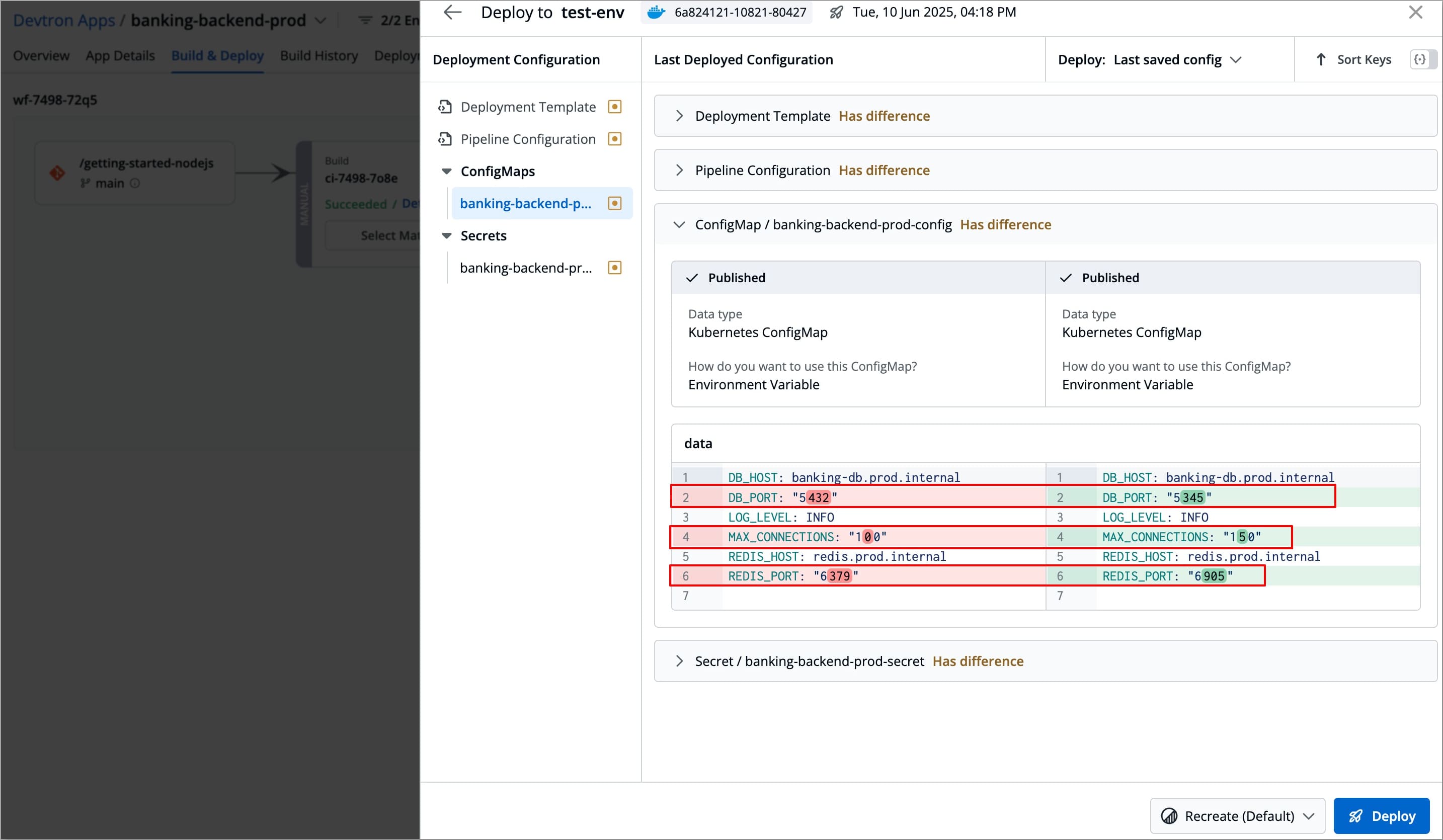This screenshot has height=840, width=1443.
Task: Click the difference indicator beside Deployment Template
Action: click(x=614, y=107)
